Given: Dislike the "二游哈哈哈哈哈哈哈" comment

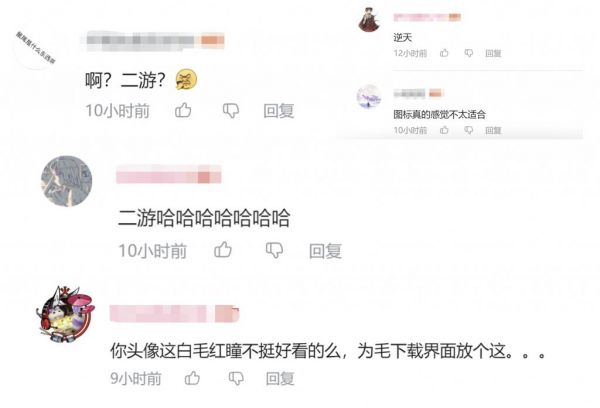Looking at the screenshot, I should [274, 250].
